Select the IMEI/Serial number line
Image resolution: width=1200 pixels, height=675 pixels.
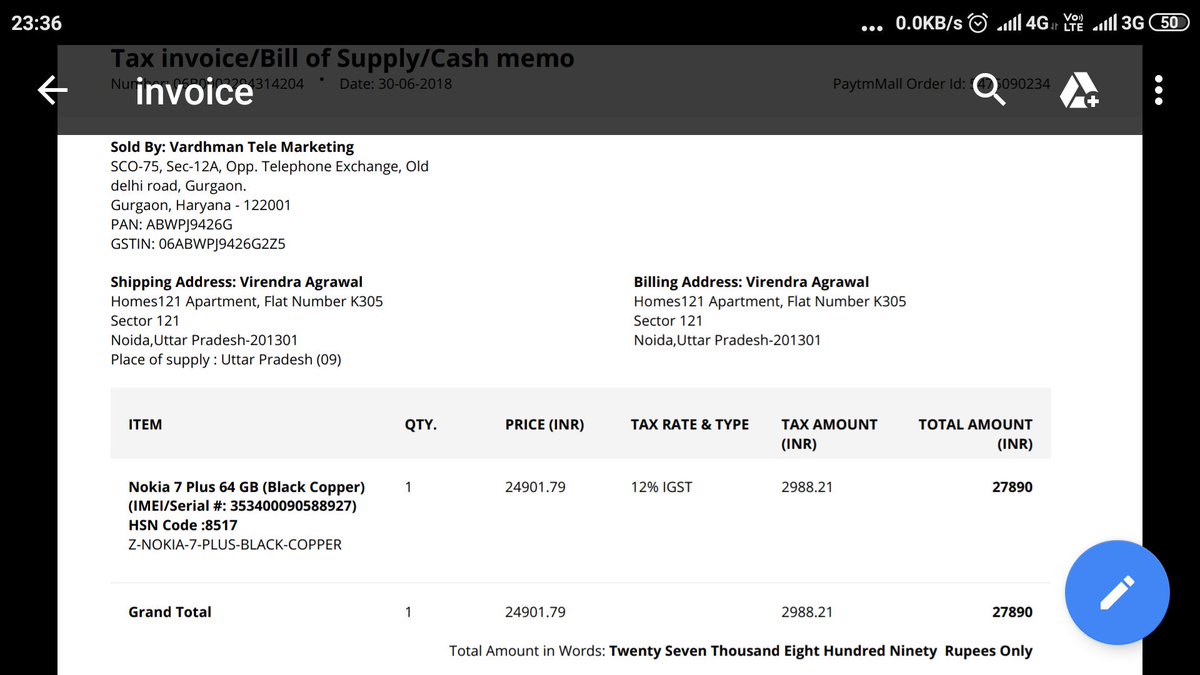pyautogui.click(x=242, y=506)
